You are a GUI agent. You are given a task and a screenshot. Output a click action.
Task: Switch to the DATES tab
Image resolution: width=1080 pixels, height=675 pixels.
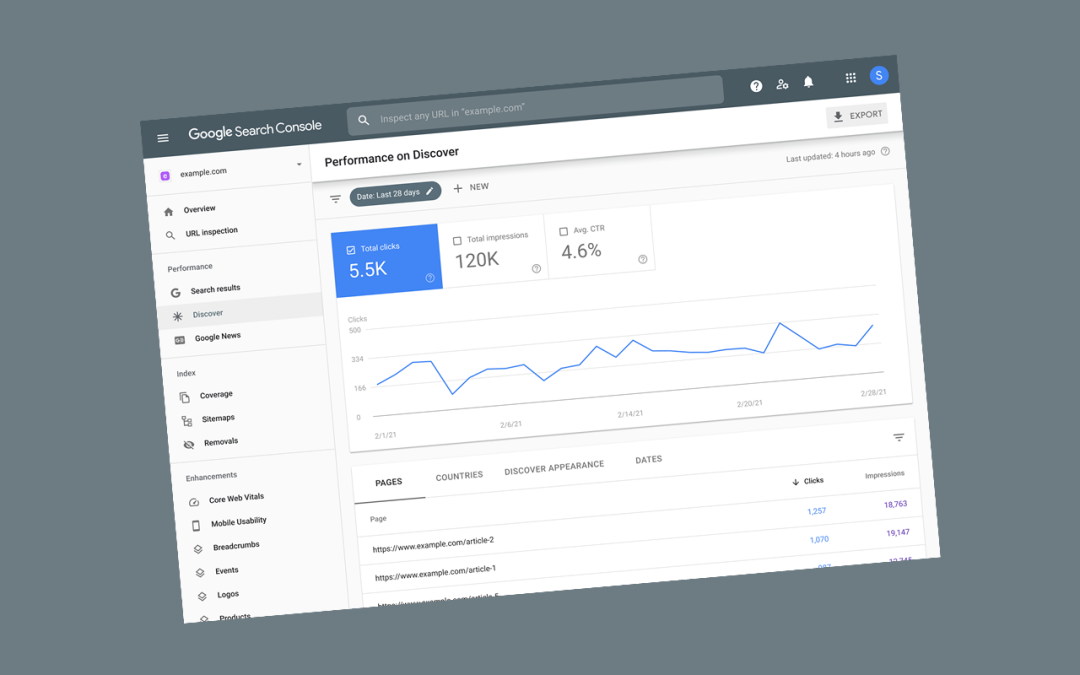[x=649, y=459]
